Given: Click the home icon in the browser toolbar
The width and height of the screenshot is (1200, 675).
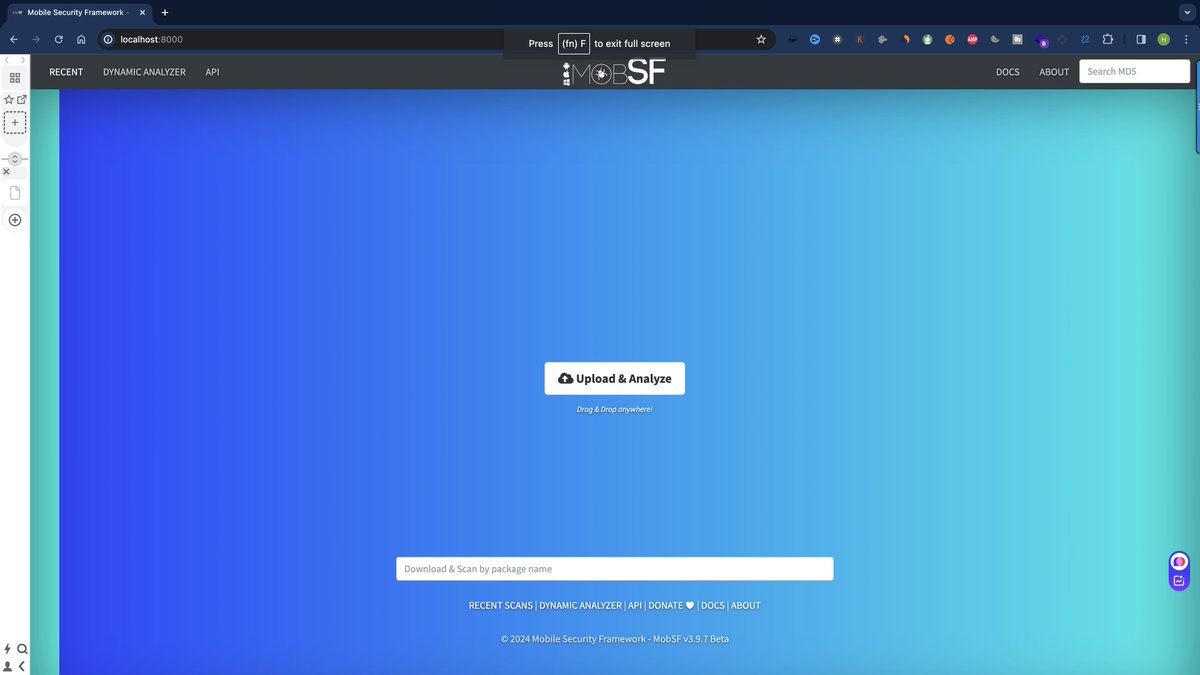Looking at the screenshot, I should [x=81, y=39].
